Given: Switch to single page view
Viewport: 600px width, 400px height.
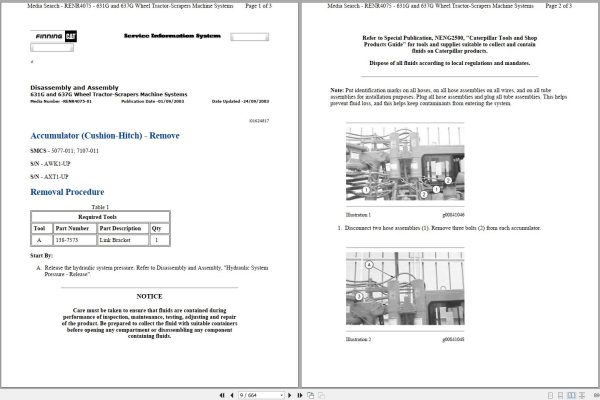Looking at the screenshot, I should tap(550, 395).
